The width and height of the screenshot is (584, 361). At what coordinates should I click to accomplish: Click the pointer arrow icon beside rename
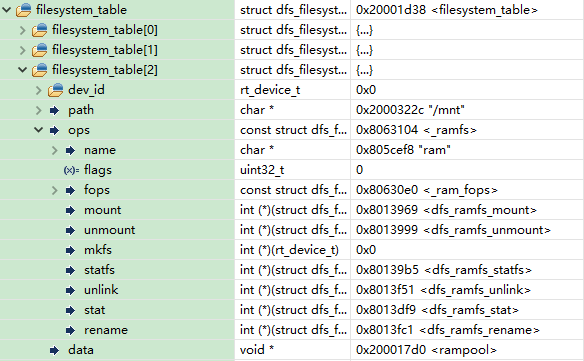pos(70,330)
